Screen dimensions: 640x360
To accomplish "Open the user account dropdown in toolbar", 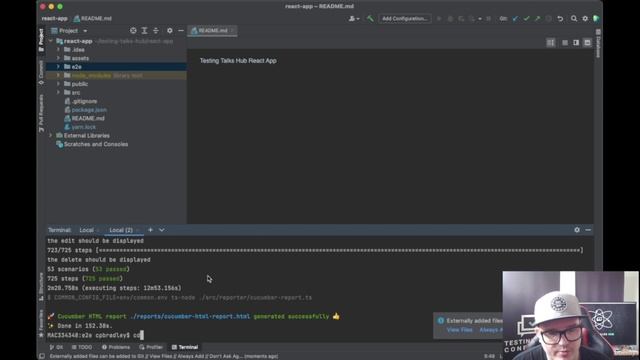I will (353, 18).
